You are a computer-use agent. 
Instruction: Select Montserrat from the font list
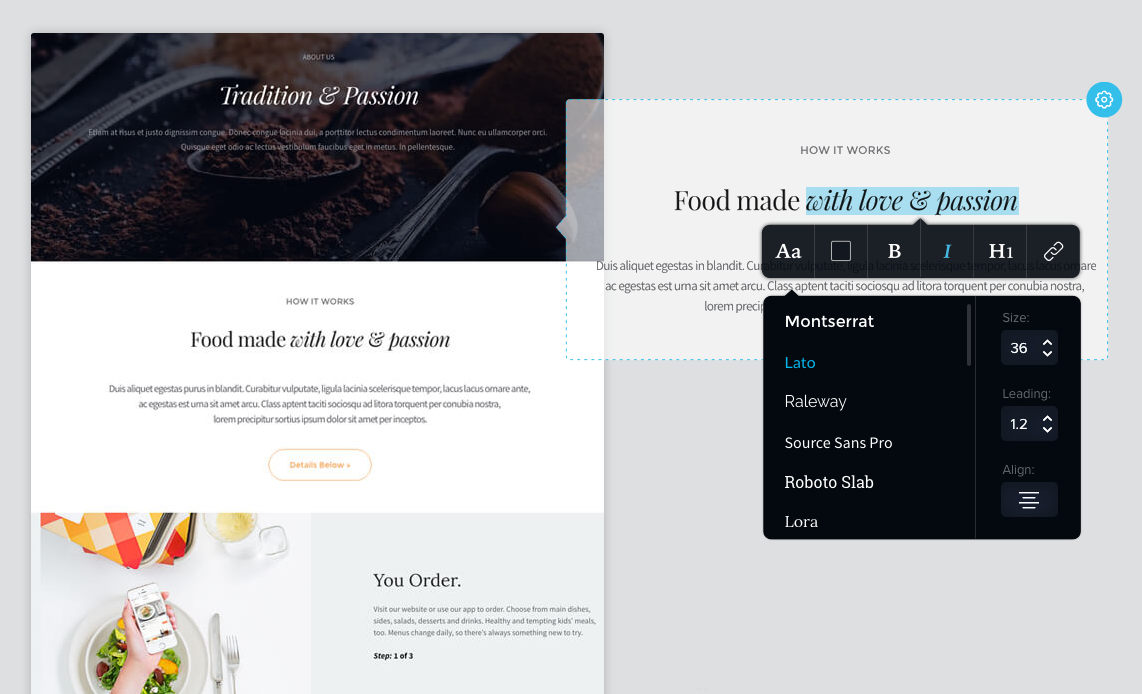(x=829, y=321)
